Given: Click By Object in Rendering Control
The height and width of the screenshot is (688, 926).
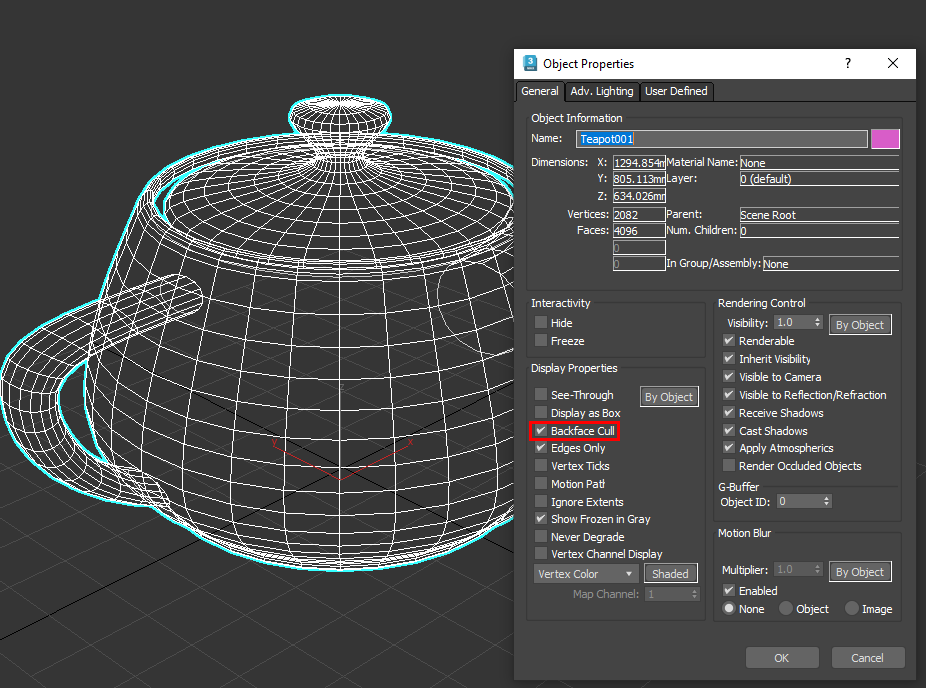Looking at the screenshot, I should [860, 325].
